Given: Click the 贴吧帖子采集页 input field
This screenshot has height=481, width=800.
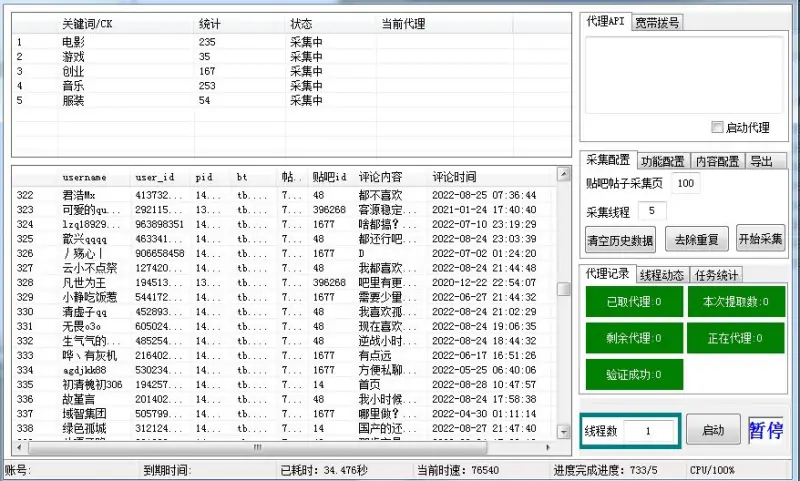Looking at the screenshot, I should [686, 184].
